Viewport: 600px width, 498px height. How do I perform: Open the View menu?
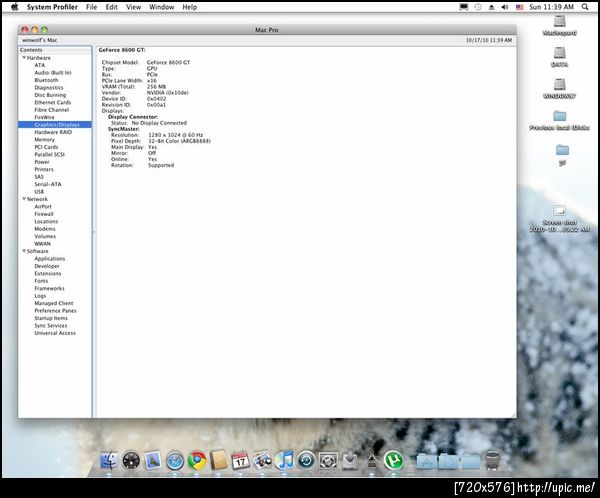point(134,7)
